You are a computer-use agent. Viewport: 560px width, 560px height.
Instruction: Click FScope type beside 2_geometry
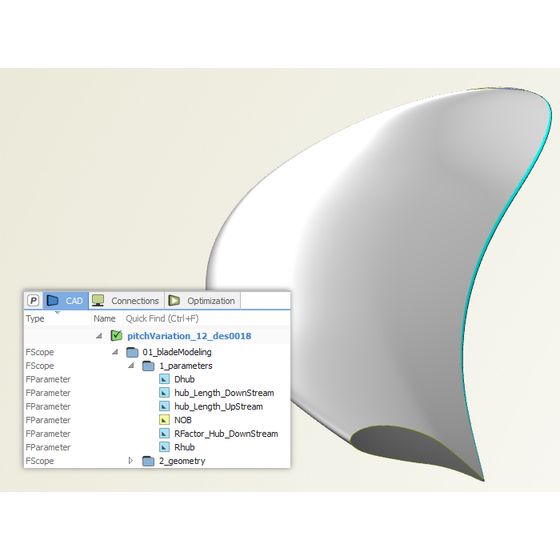click(40, 461)
